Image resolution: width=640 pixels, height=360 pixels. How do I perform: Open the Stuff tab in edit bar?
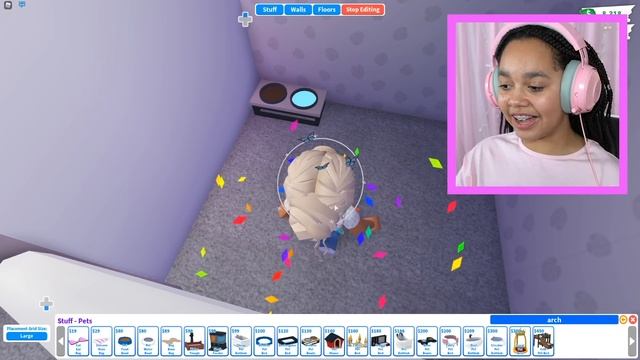pyautogui.click(x=269, y=10)
